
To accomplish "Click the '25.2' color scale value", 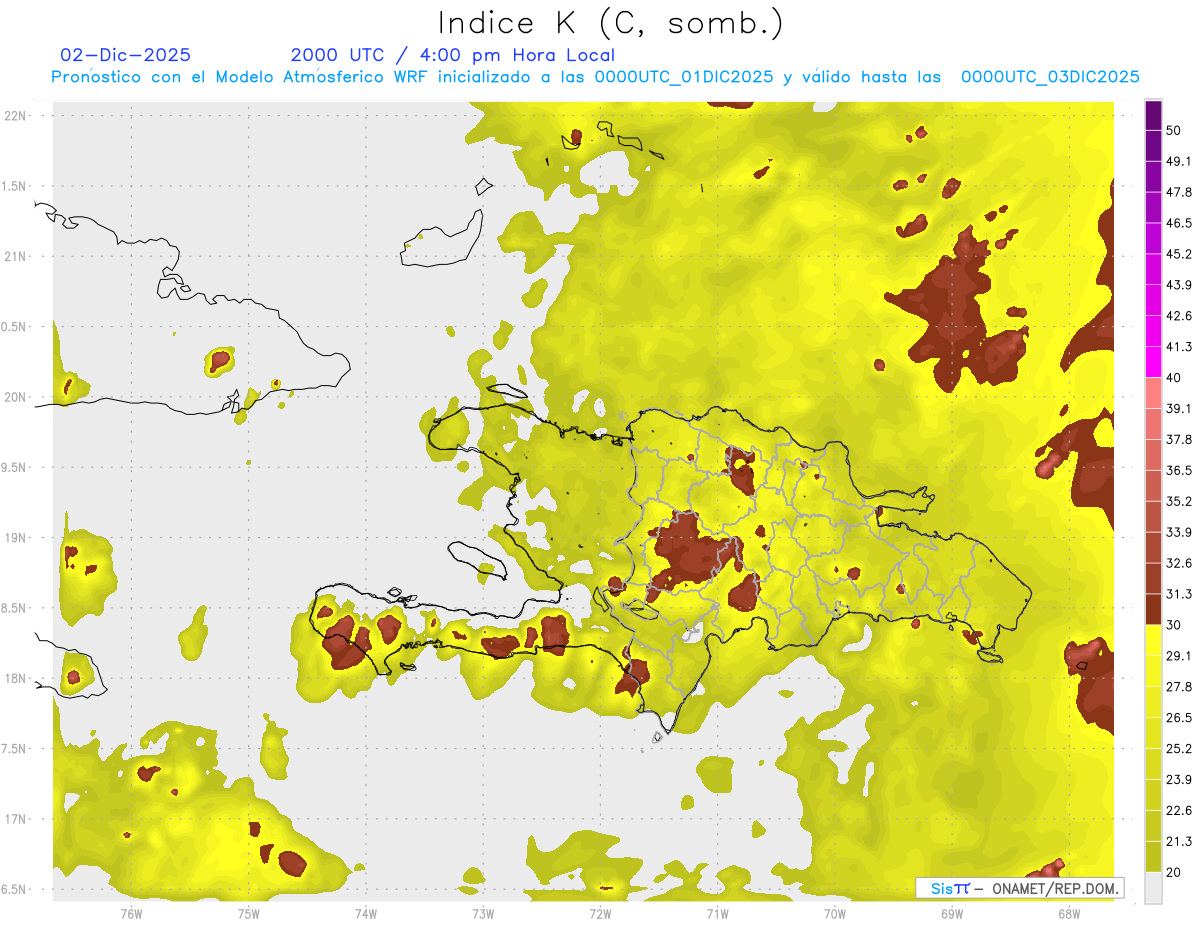I will point(1179,748).
